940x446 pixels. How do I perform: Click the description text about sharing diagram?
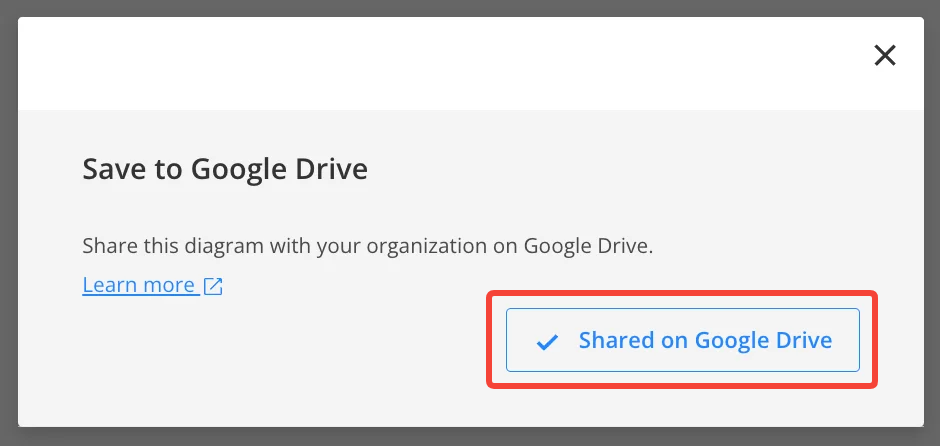(x=367, y=245)
